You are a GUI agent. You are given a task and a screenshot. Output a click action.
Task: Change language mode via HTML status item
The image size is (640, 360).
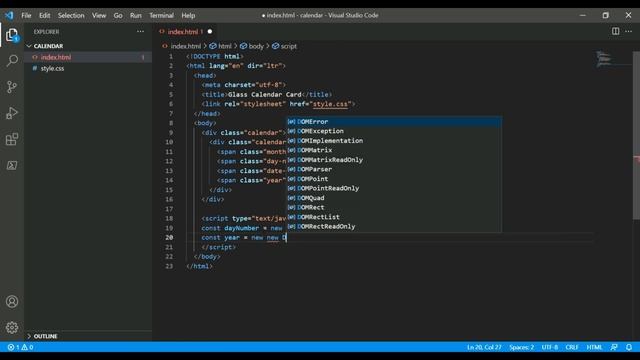(594, 347)
